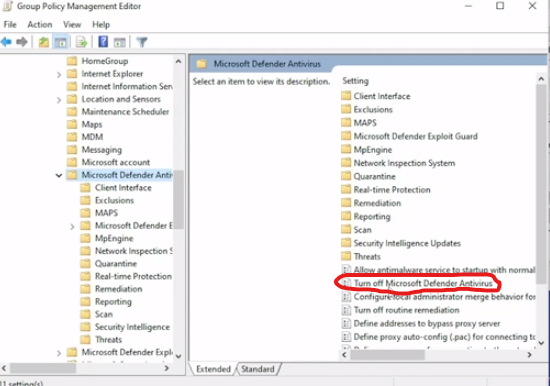Click Scan folder icon in settings list

coord(346,229)
